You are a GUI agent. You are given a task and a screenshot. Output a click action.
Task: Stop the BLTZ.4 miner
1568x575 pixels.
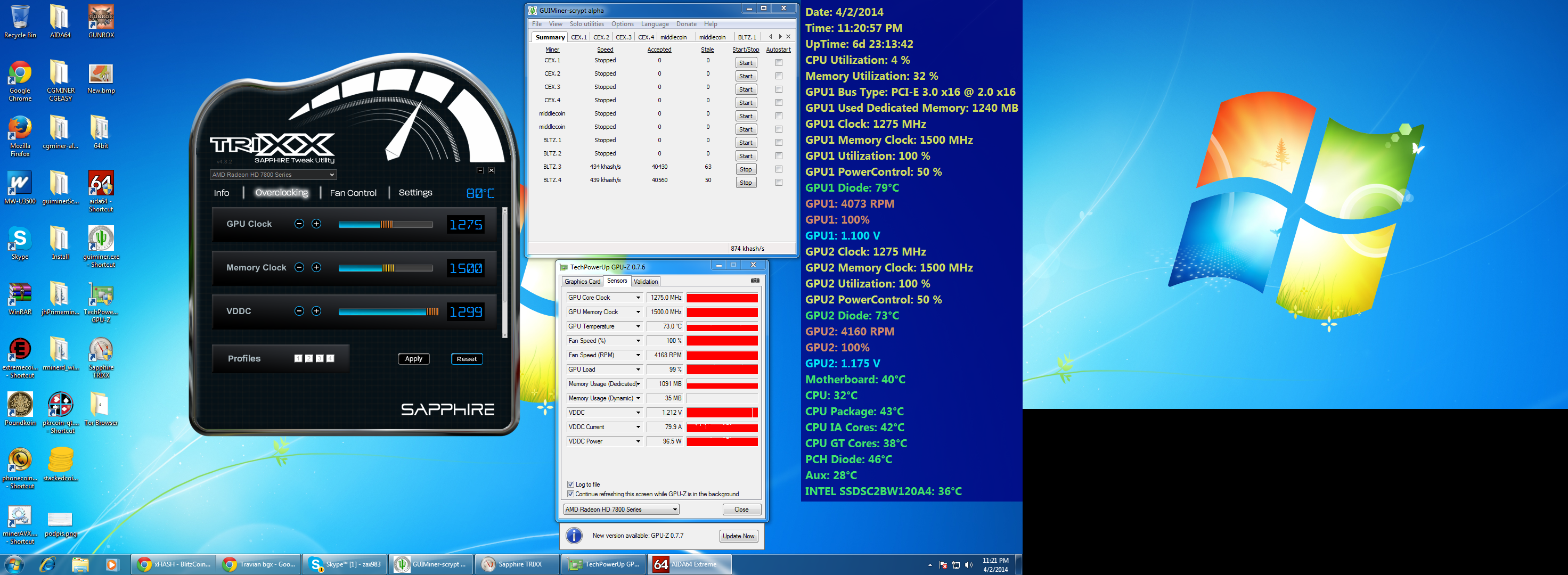[x=746, y=183]
